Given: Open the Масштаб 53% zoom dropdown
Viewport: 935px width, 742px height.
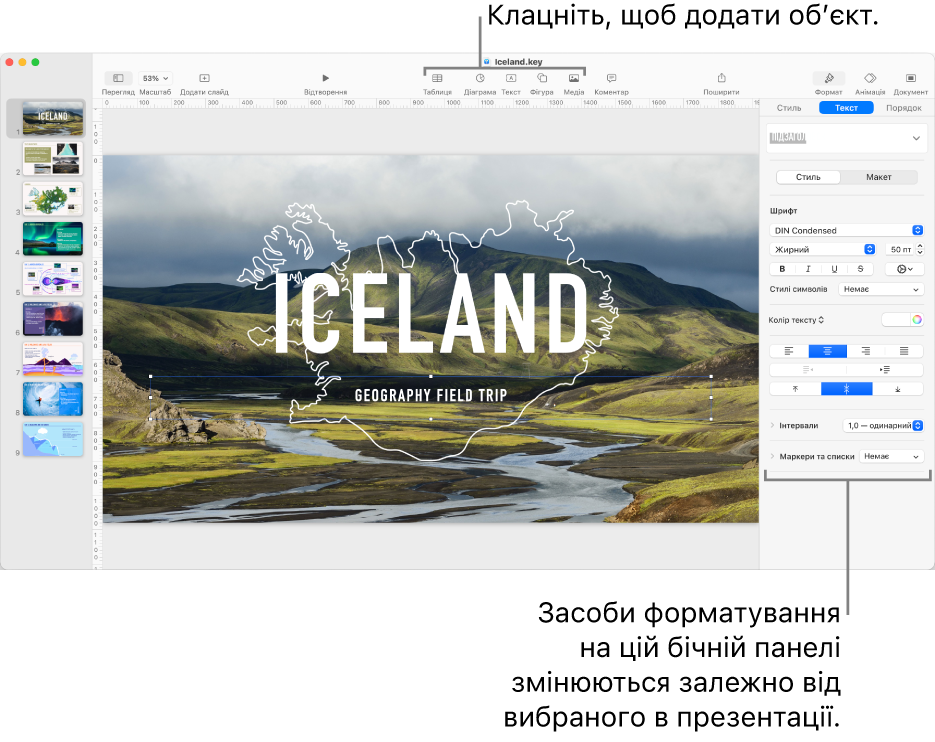Looking at the screenshot, I should click(155, 78).
